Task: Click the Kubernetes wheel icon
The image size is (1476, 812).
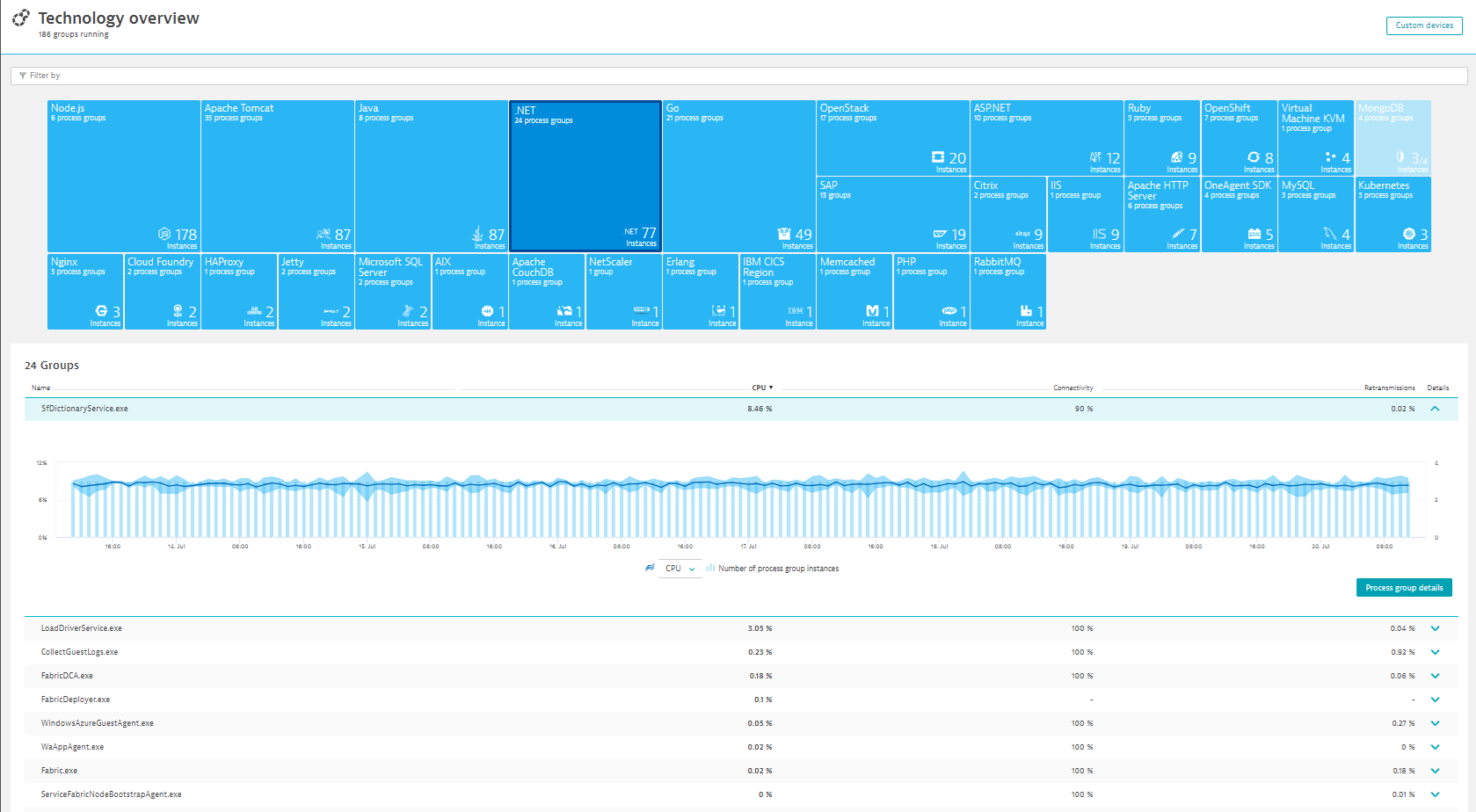Action: tap(1409, 234)
